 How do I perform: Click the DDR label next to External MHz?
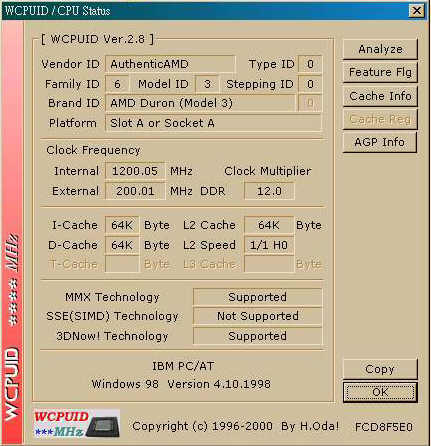click(213, 191)
